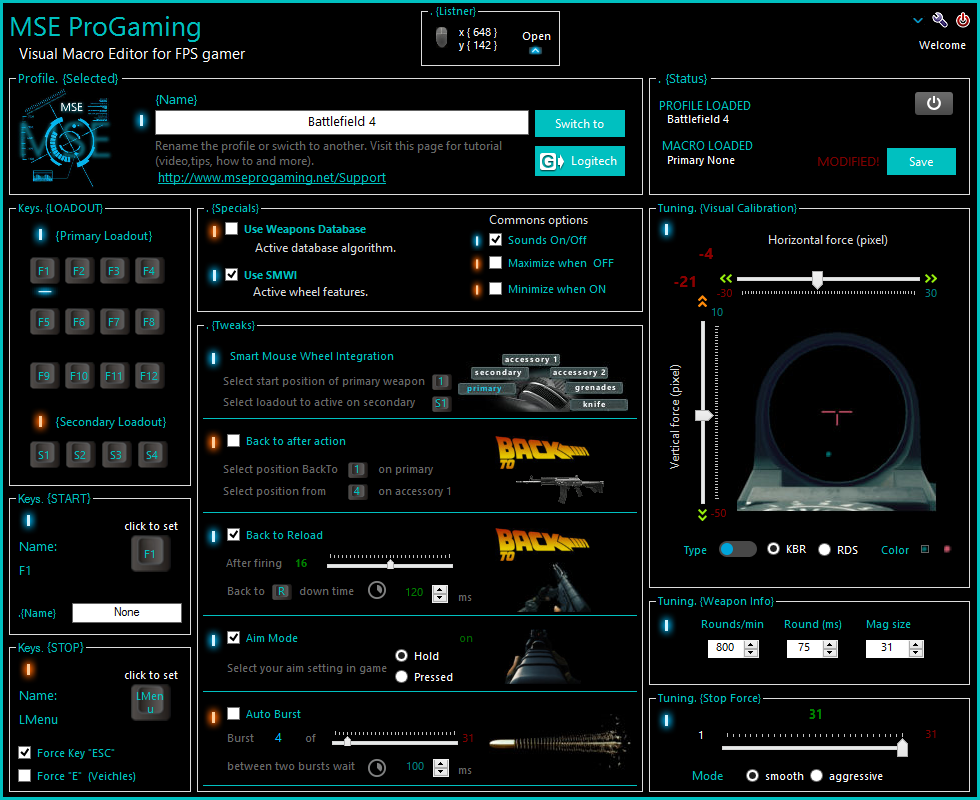Select the S1 secondary loadout key
Screen dimensions: 980x800
(44, 454)
